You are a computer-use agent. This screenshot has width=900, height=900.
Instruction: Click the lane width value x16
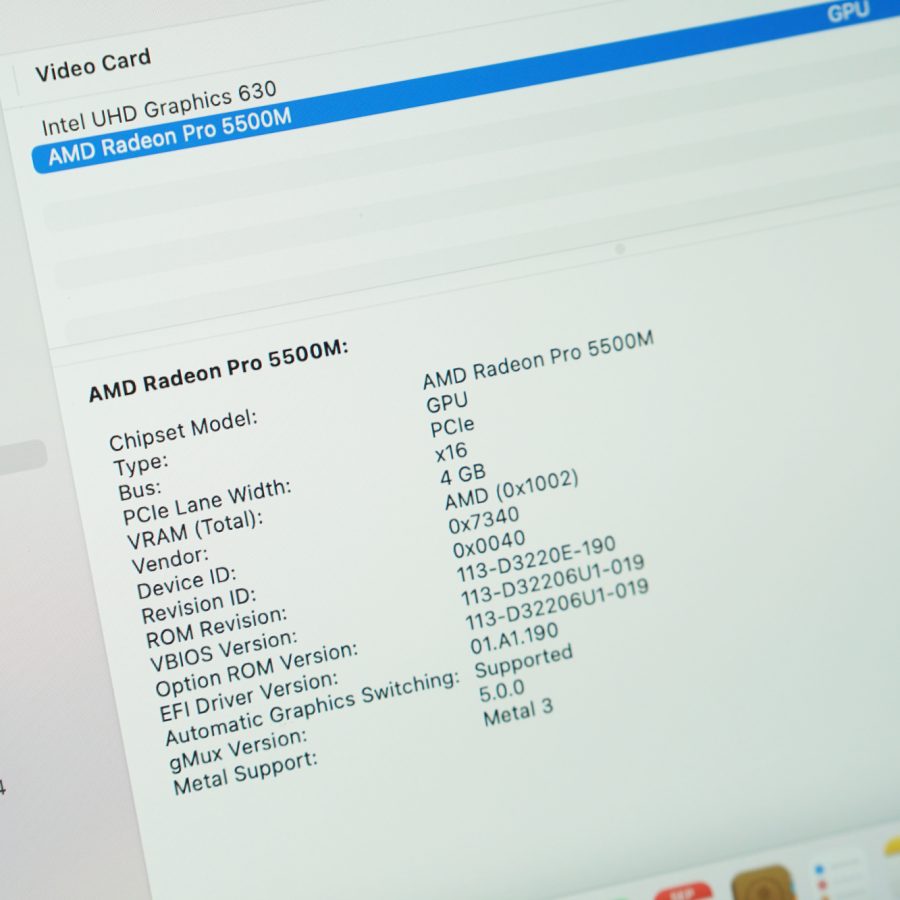click(451, 452)
